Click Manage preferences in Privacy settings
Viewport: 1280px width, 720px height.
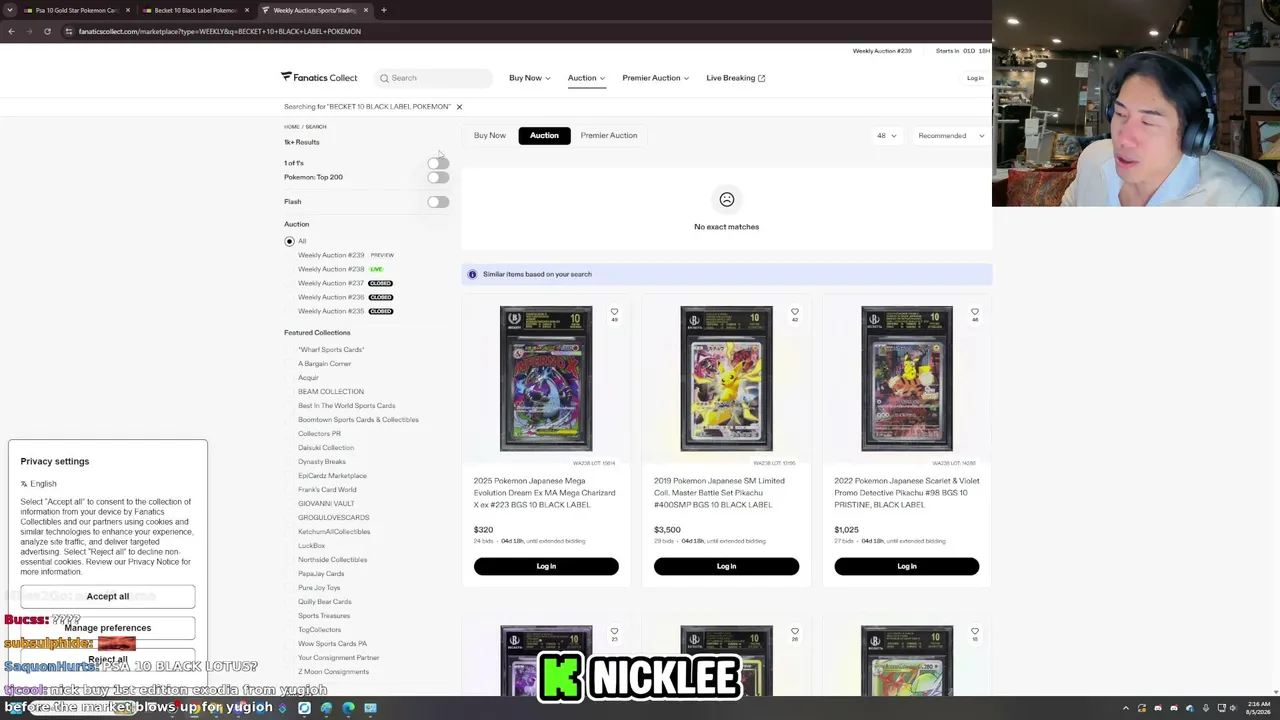(x=108, y=628)
